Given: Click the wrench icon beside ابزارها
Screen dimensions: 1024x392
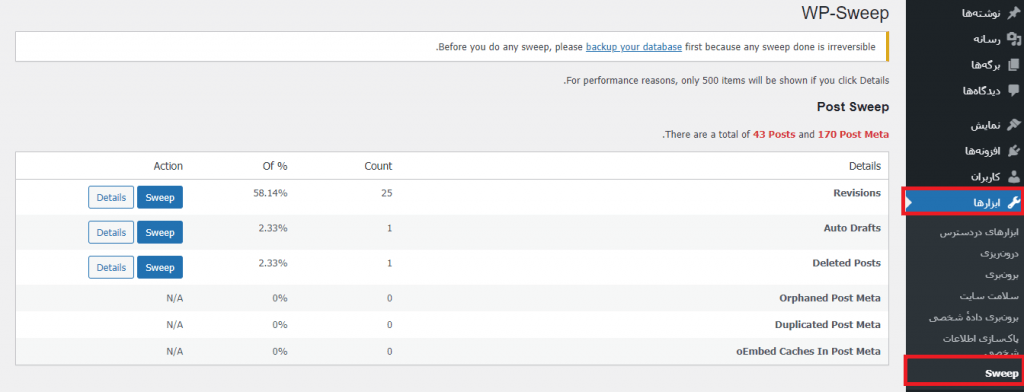Looking at the screenshot, I should [1013, 203].
